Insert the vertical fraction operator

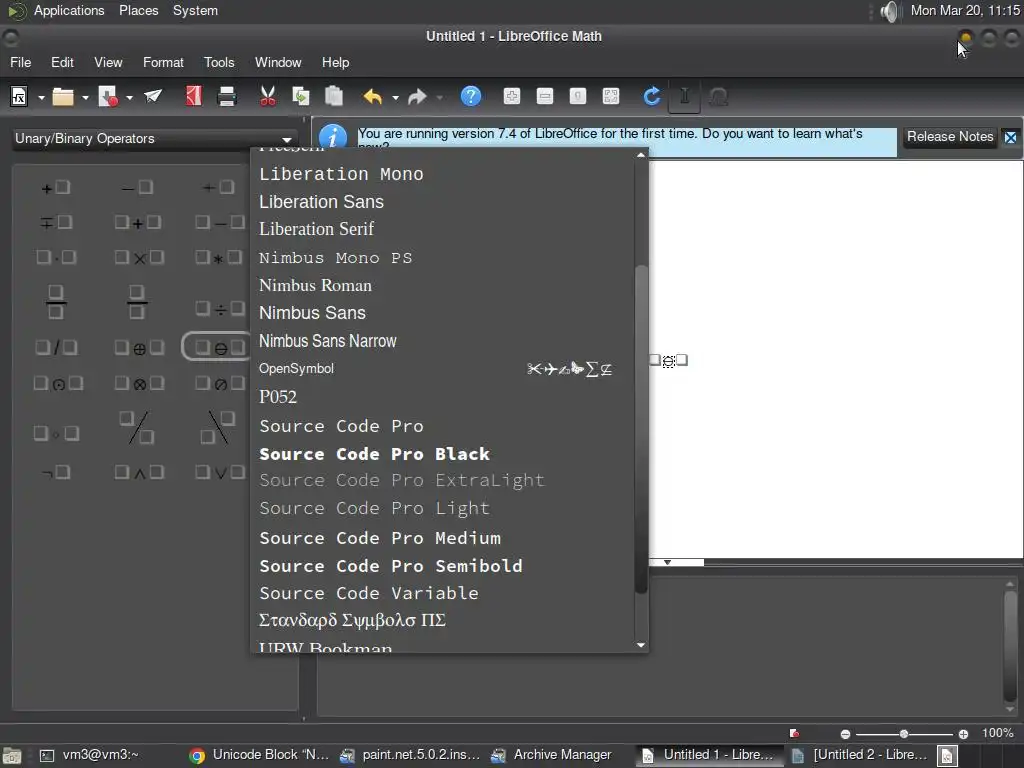click(x=56, y=302)
